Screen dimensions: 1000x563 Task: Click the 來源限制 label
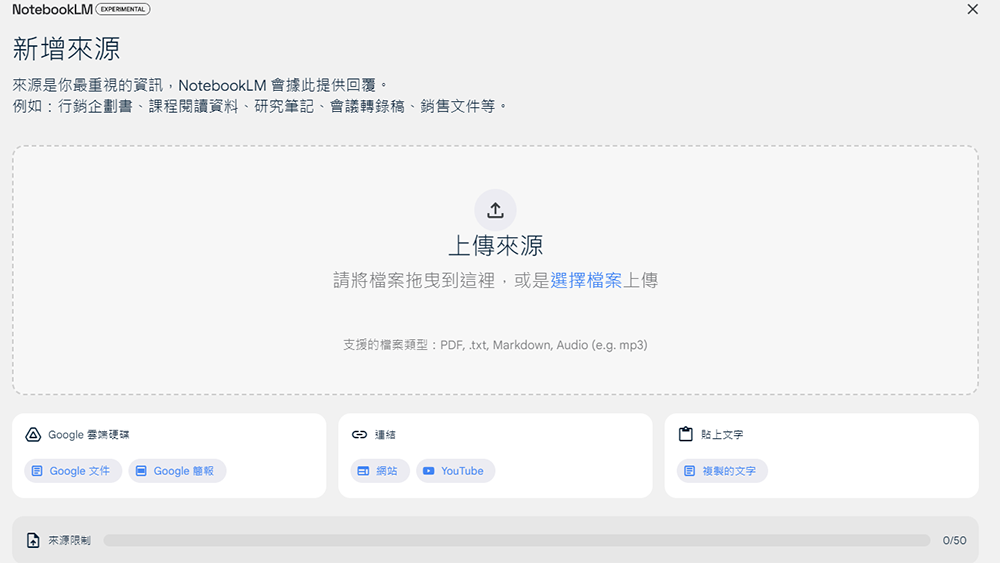coord(70,540)
